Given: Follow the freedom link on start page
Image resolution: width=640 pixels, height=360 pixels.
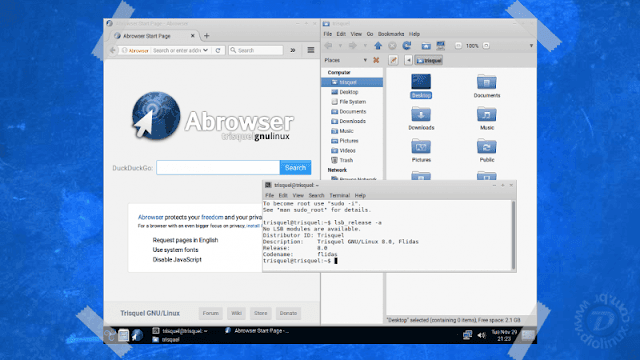Looking at the screenshot, I should pyautogui.click(x=212, y=217).
